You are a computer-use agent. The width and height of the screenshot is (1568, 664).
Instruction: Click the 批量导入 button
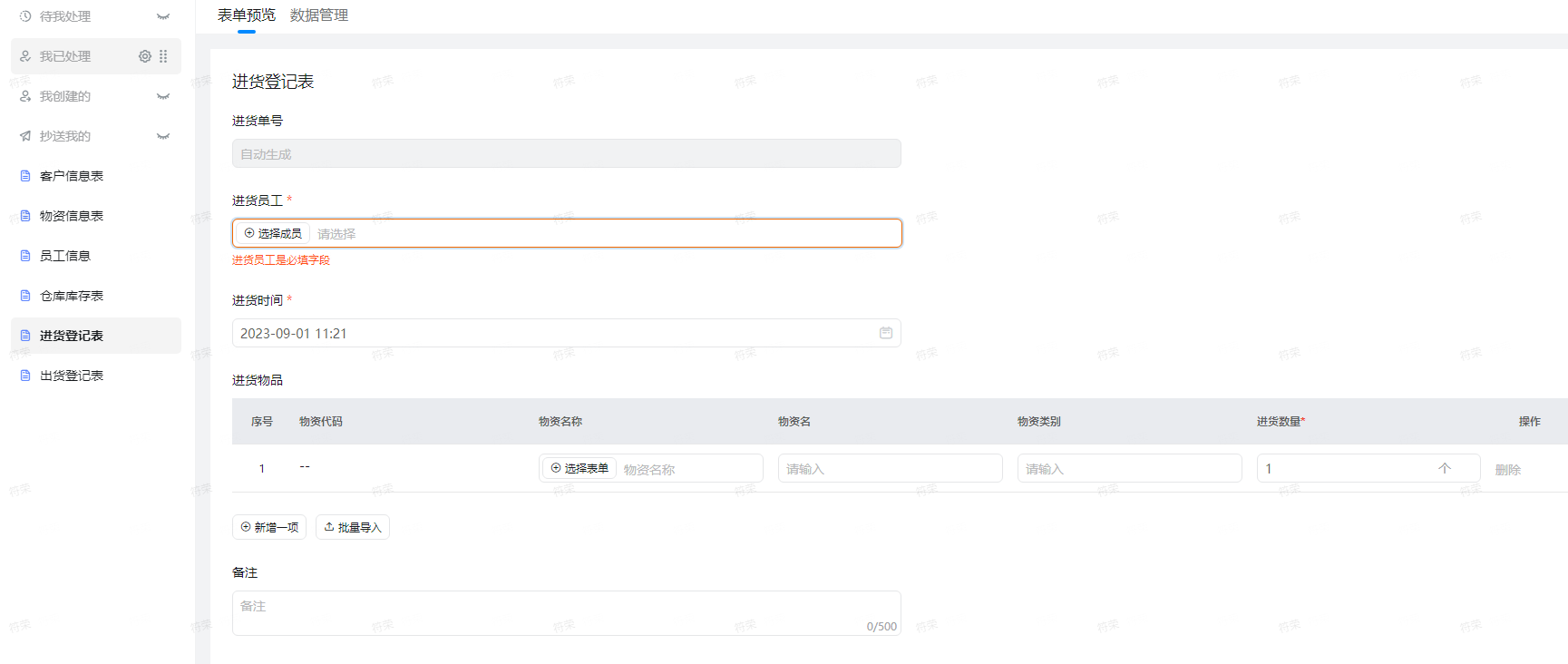(353, 527)
